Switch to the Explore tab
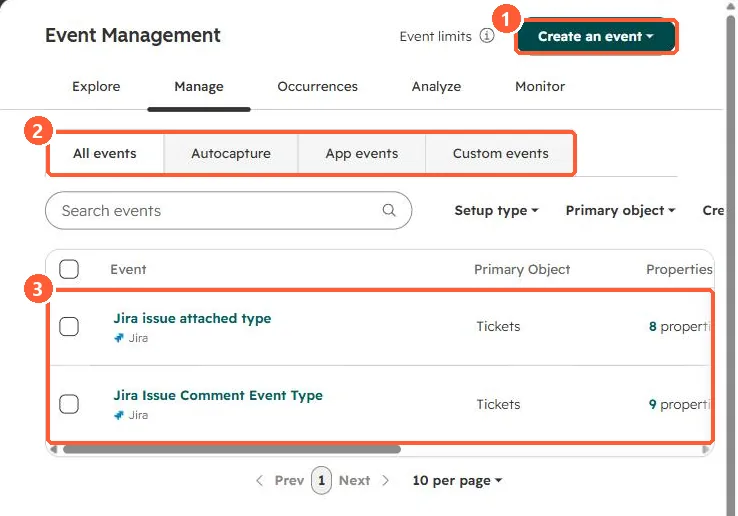The height and width of the screenshot is (516, 738). pyautogui.click(x=96, y=87)
